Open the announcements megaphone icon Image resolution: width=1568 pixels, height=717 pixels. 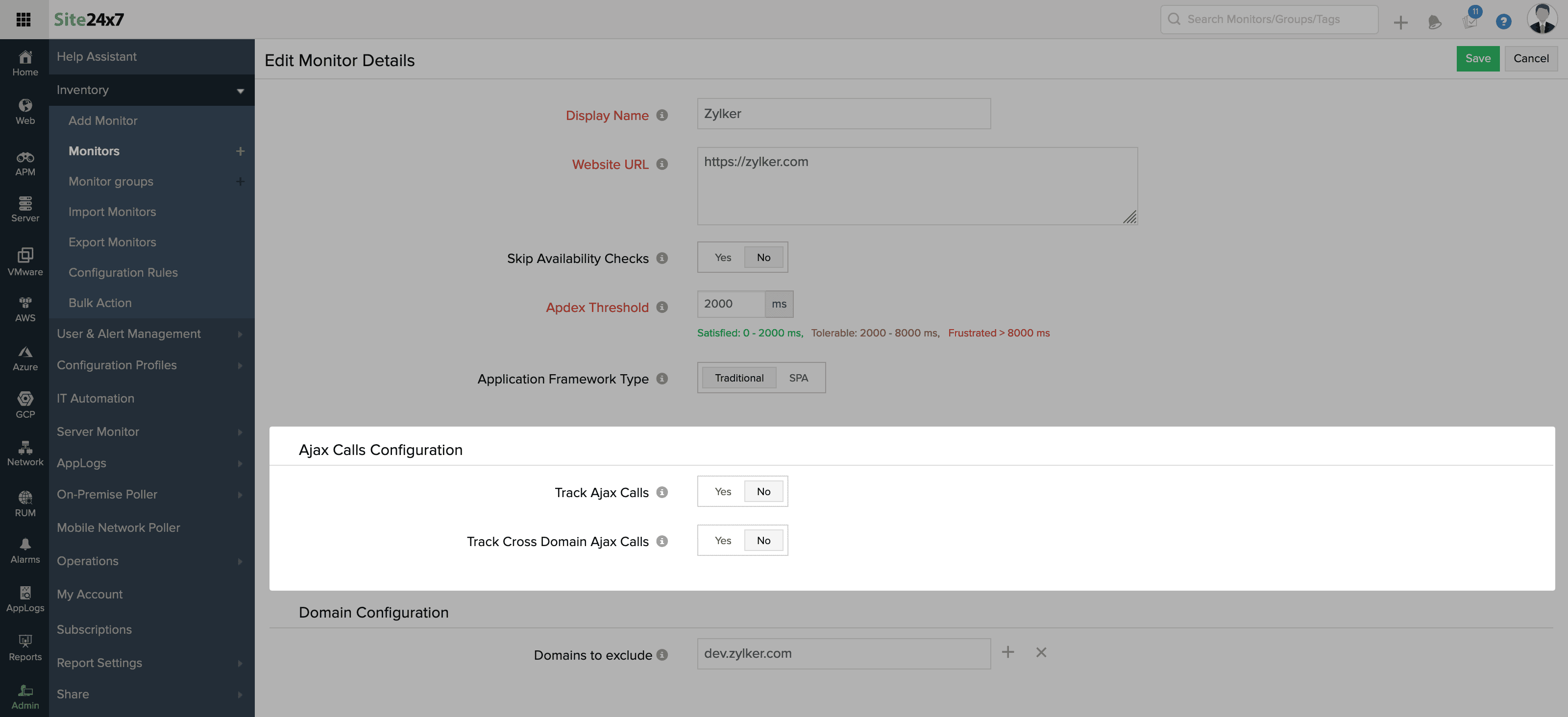click(x=1435, y=22)
